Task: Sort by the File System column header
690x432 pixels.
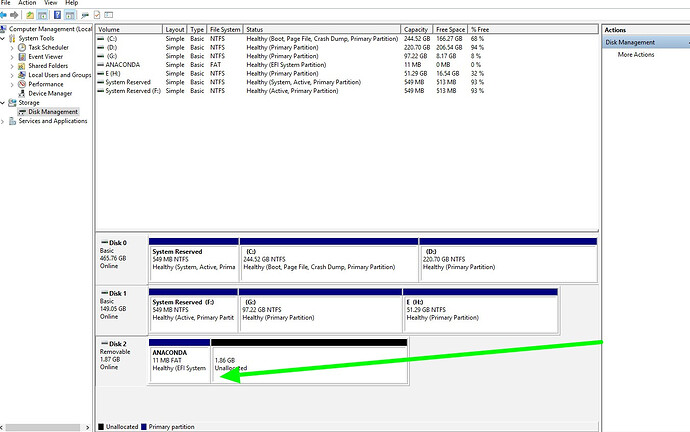Action: click(x=224, y=29)
